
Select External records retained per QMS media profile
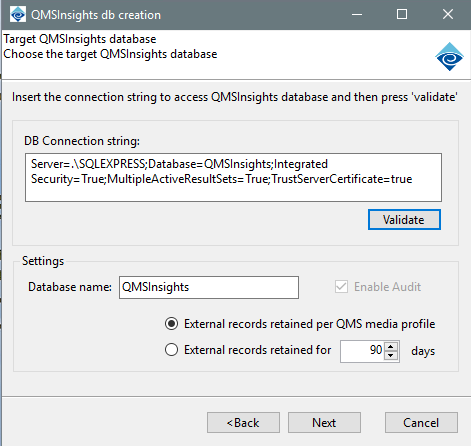[172, 324]
